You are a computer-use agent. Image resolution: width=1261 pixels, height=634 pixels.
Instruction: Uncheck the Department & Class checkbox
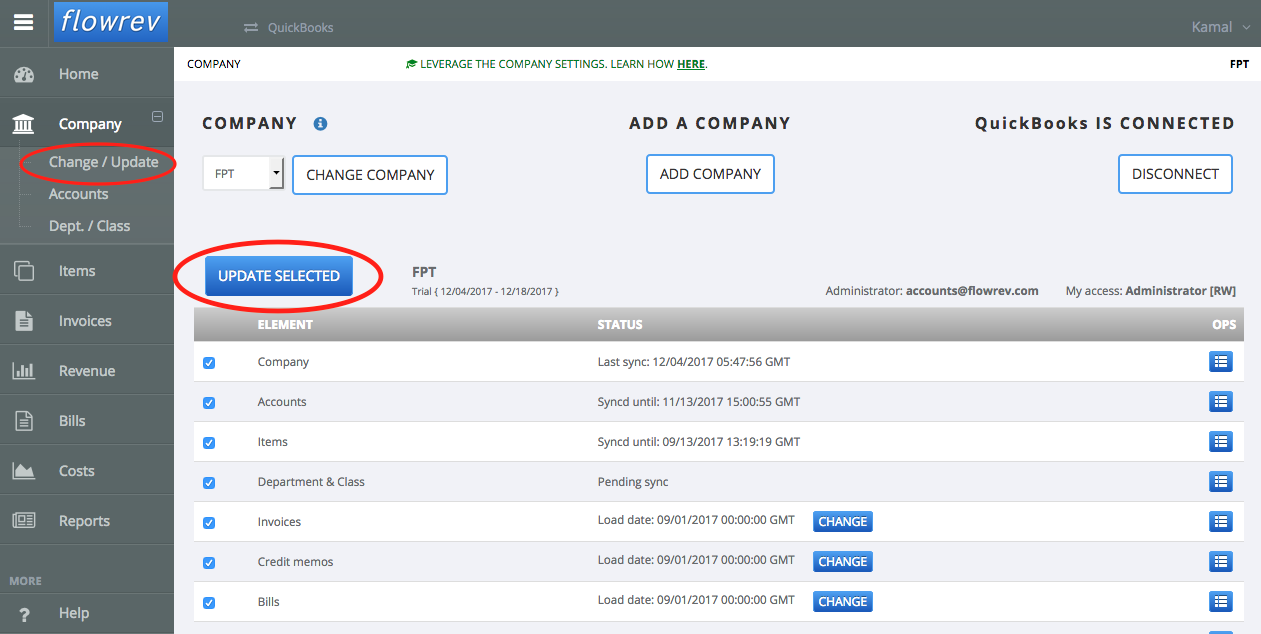point(209,483)
